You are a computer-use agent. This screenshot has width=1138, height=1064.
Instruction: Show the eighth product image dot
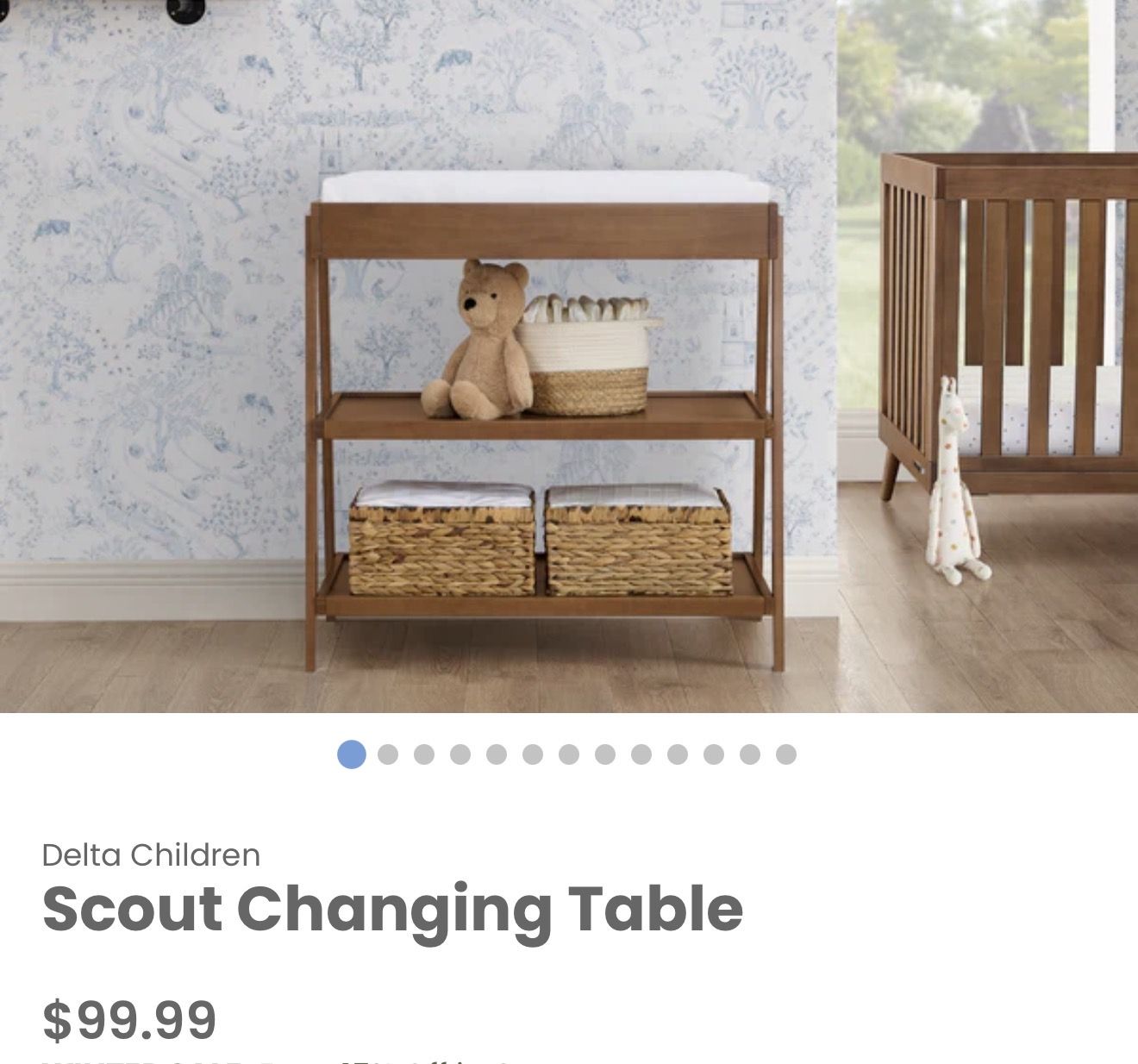coord(605,754)
